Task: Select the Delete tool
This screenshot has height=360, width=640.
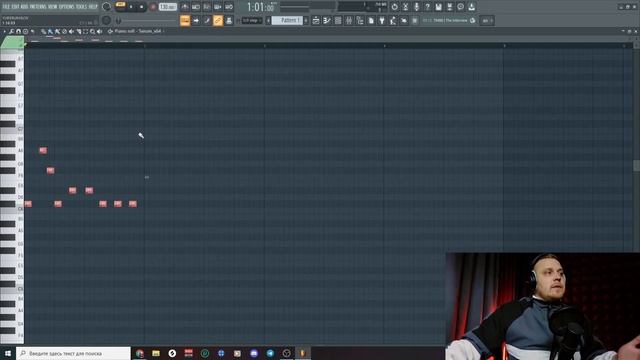Action: tap(64, 31)
